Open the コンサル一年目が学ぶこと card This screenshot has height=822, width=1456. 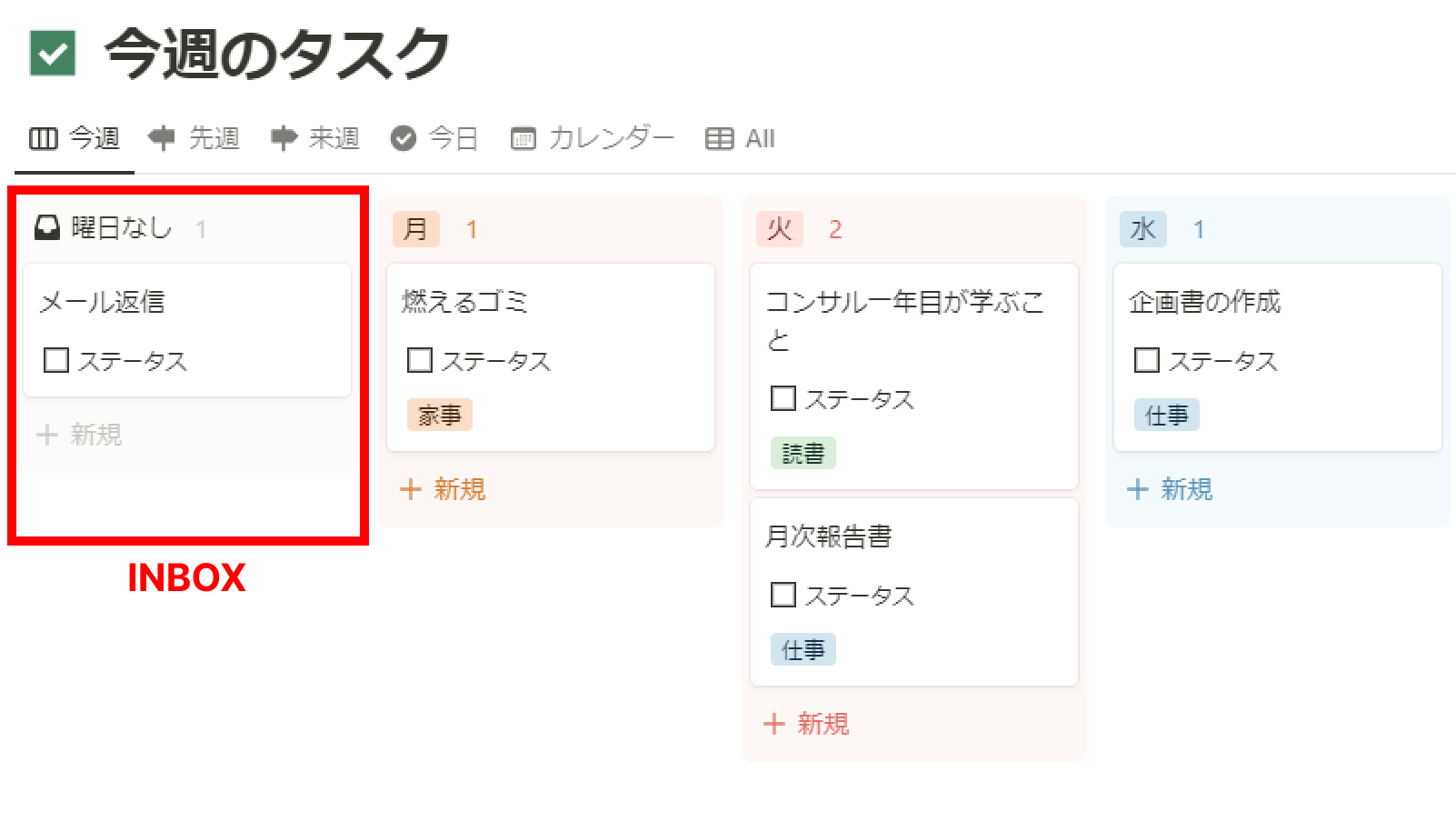point(904,318)
